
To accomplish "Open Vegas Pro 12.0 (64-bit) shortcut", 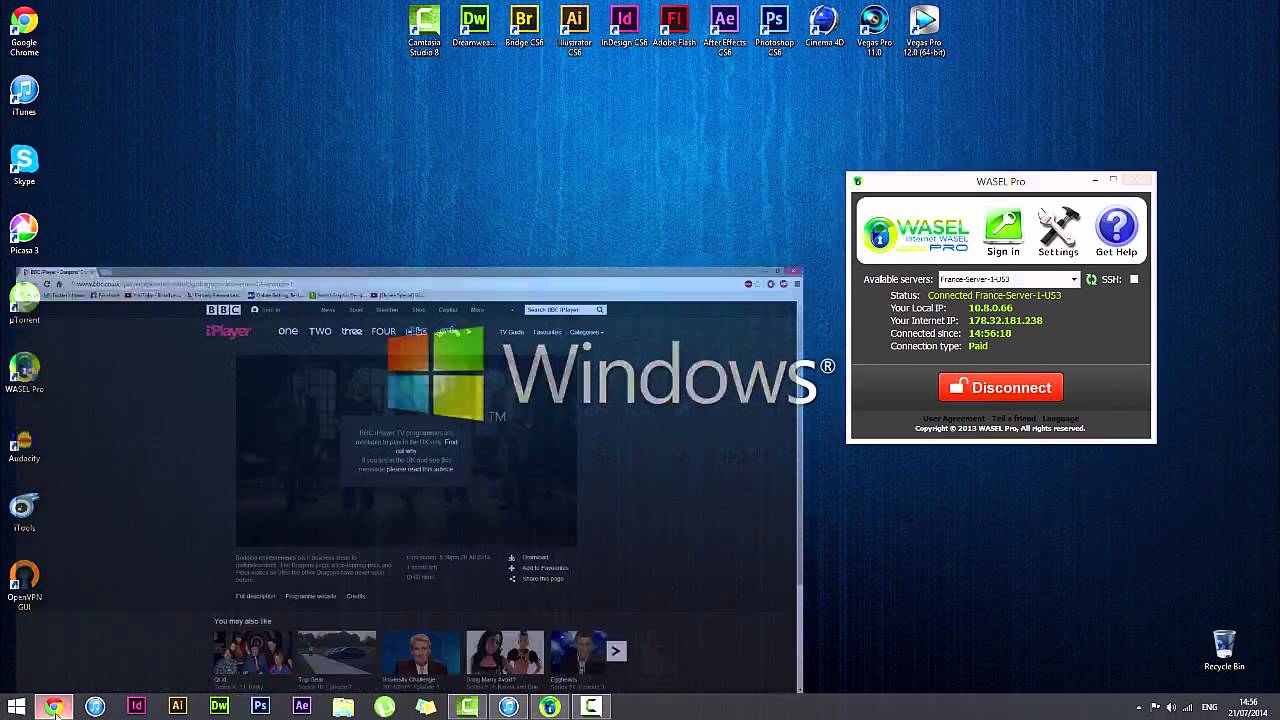I will click(924, 31).
